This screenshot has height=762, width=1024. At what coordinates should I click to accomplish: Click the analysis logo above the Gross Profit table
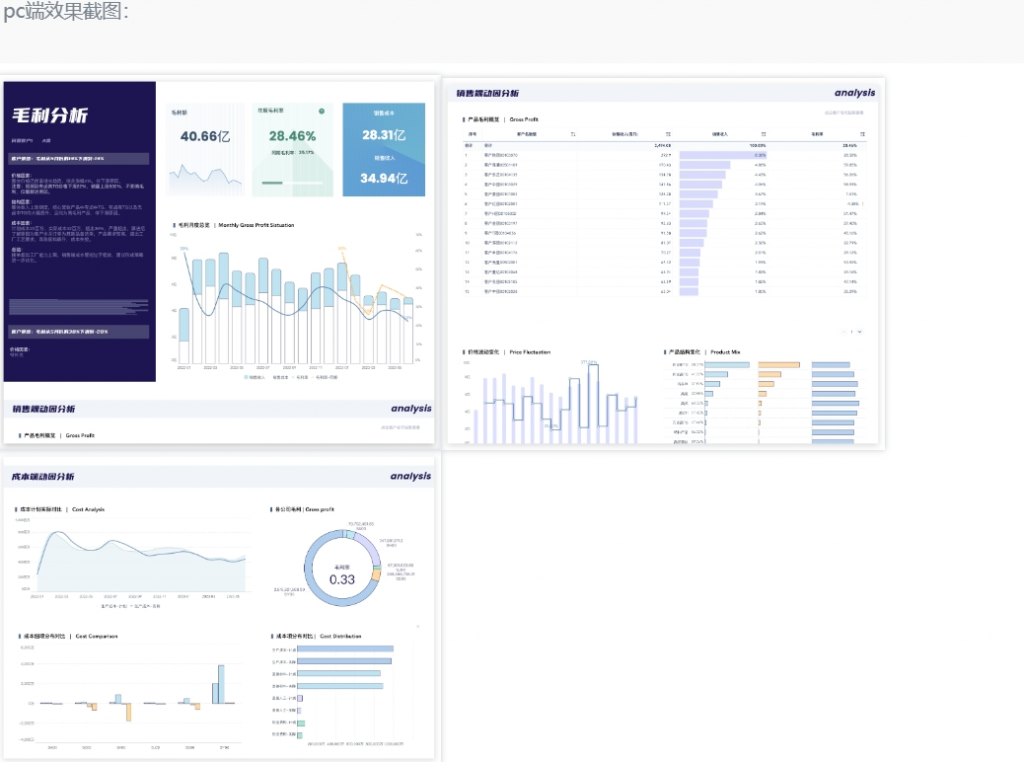(854, 93)
